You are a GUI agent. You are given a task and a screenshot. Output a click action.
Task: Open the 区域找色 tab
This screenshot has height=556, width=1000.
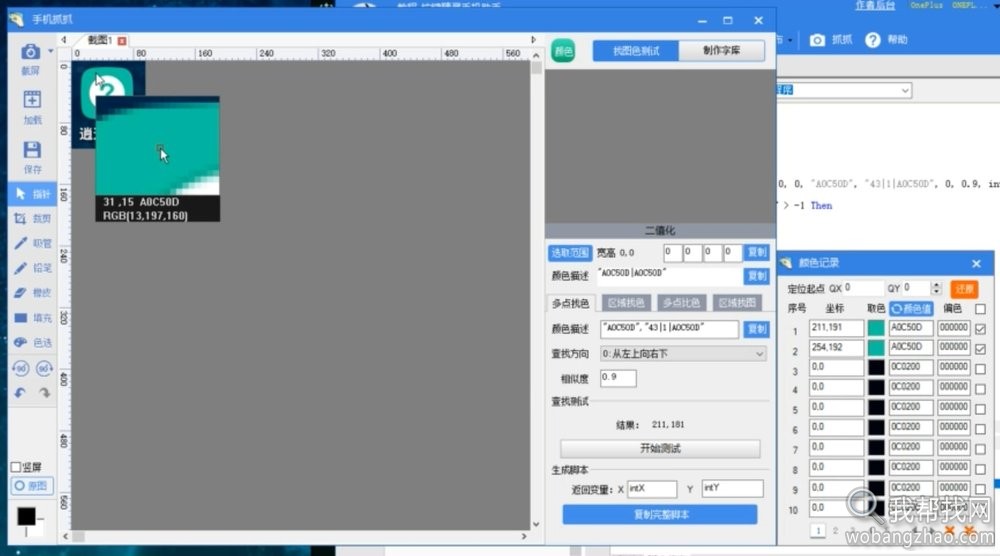tap(626, 303)
